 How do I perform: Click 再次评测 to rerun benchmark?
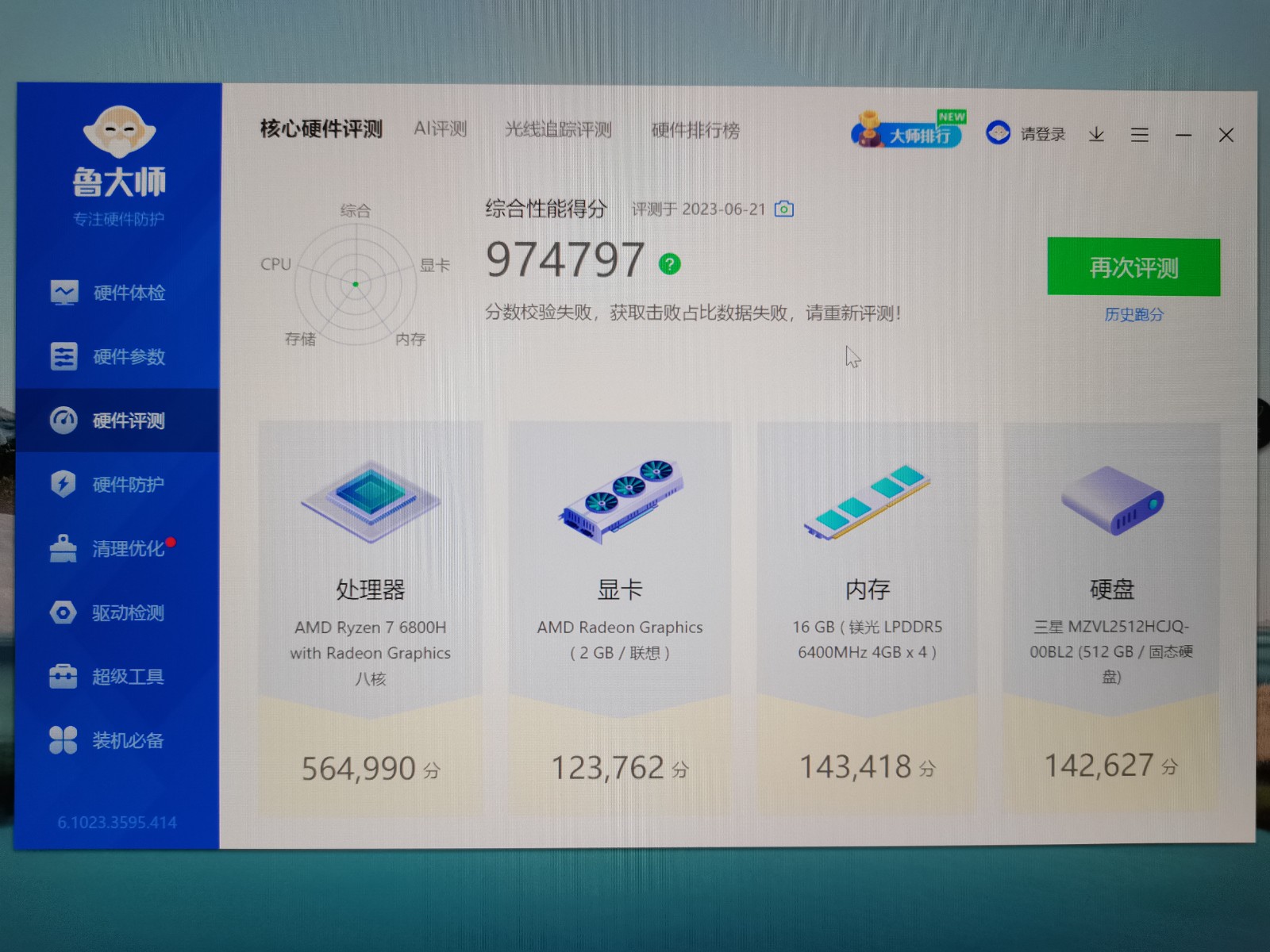[x=1133, y=267]
